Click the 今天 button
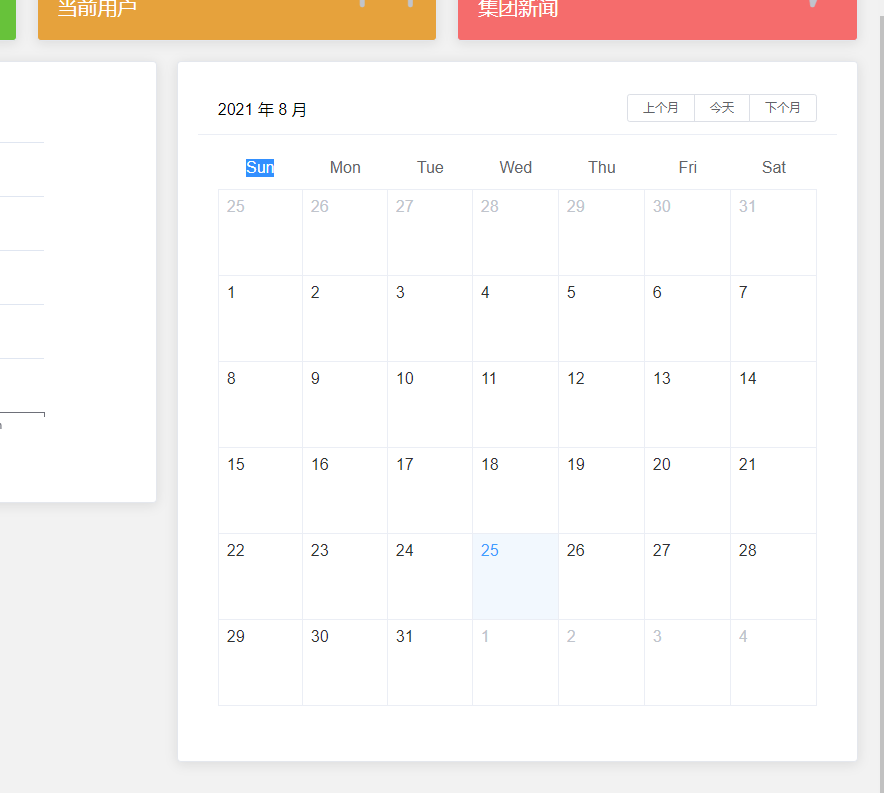 coord(722,108)
